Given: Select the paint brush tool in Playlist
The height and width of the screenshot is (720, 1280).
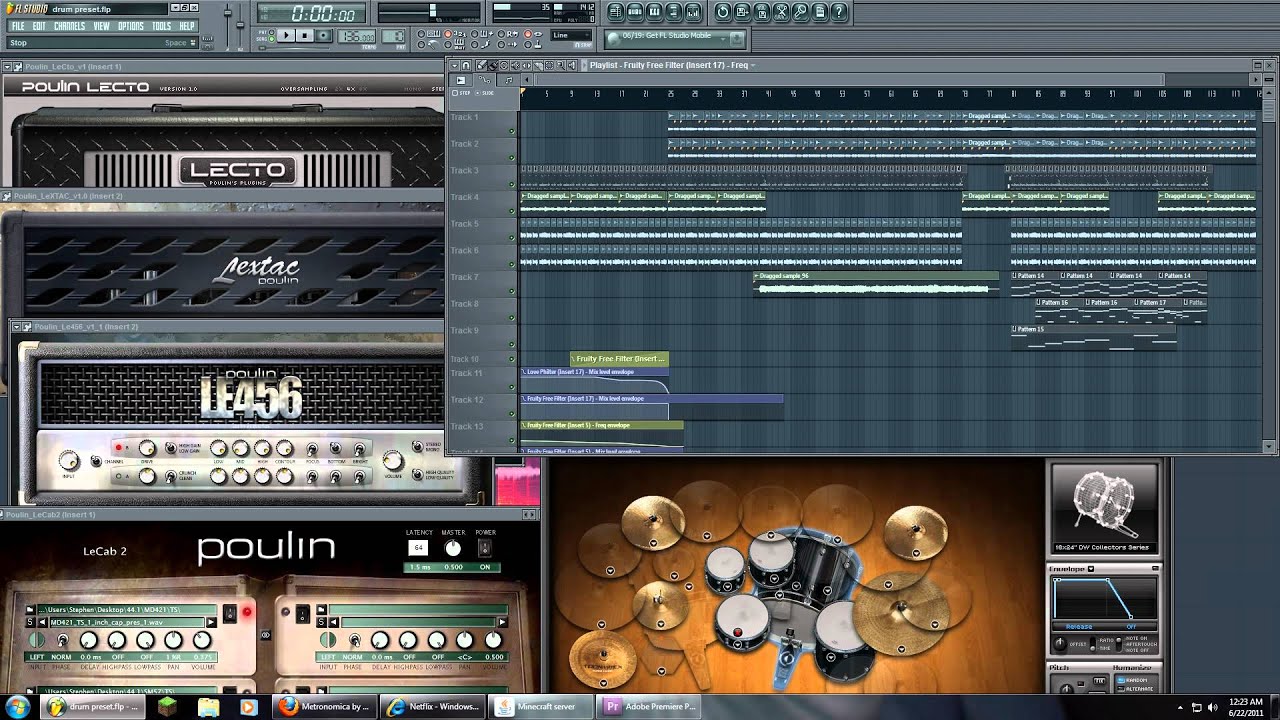Looking at the screenshot, I should (x=493, y=65).
